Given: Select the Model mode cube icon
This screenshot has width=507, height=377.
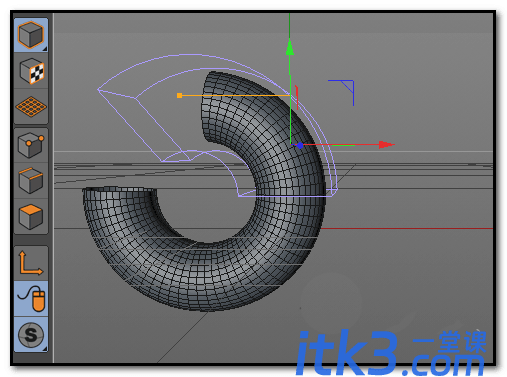Looking at the screenshot, I should click(31, 35).
